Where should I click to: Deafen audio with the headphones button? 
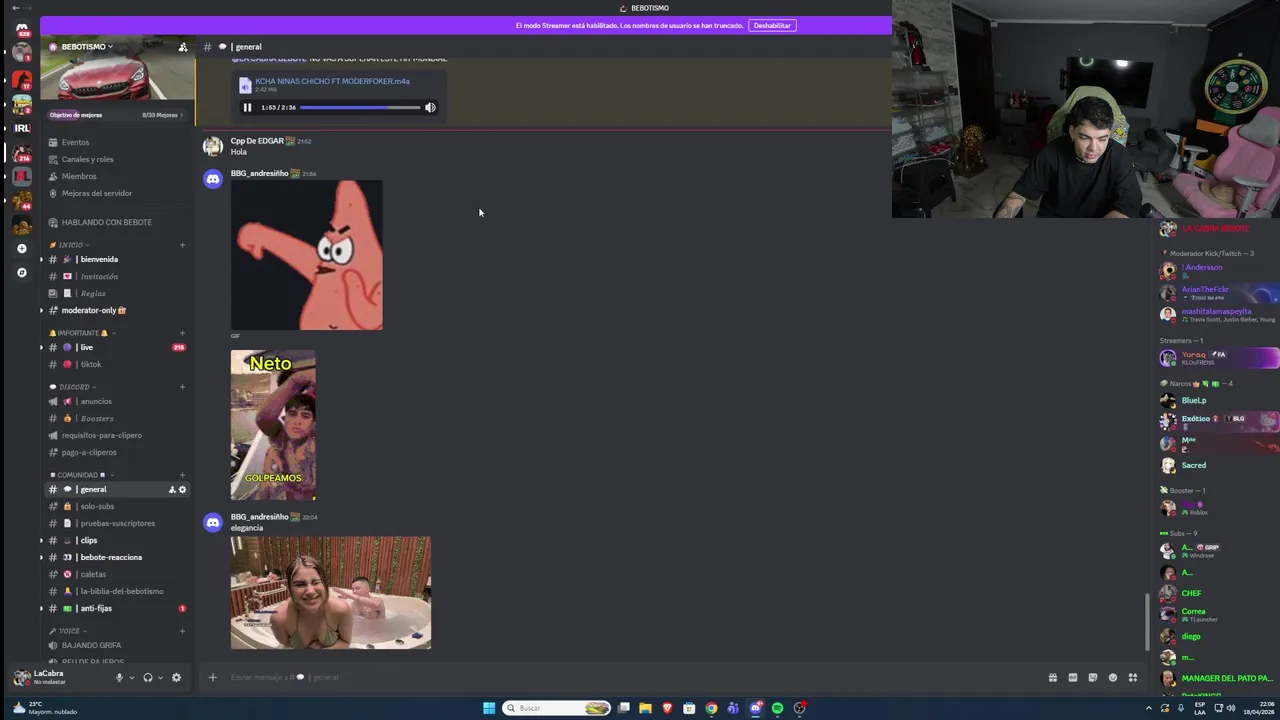pos(148,677)
